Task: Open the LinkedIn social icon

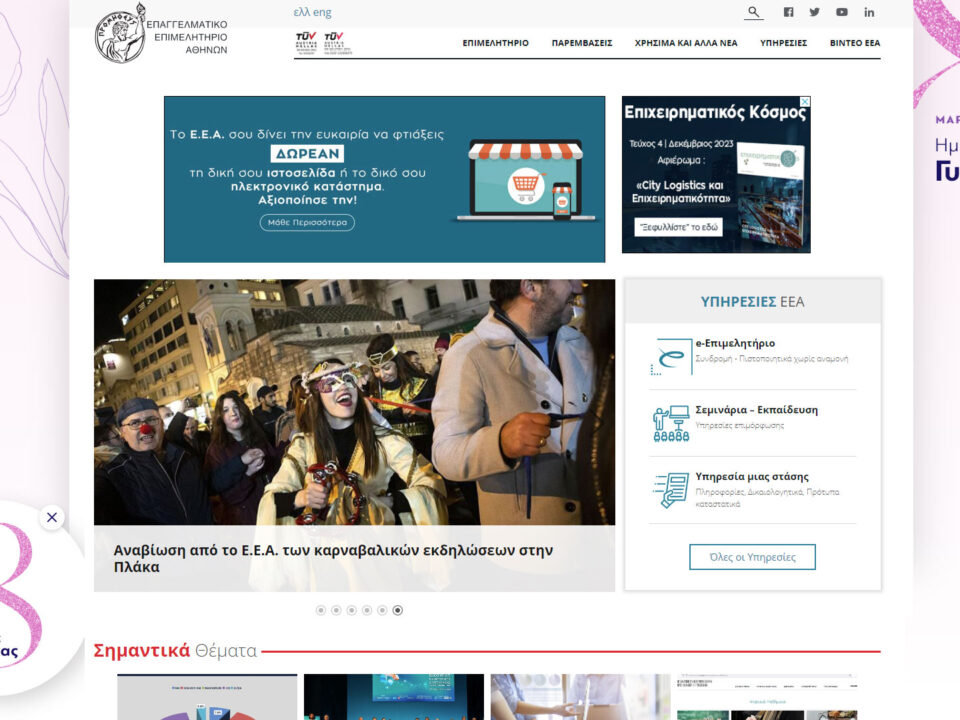Action: click(869, 12)
